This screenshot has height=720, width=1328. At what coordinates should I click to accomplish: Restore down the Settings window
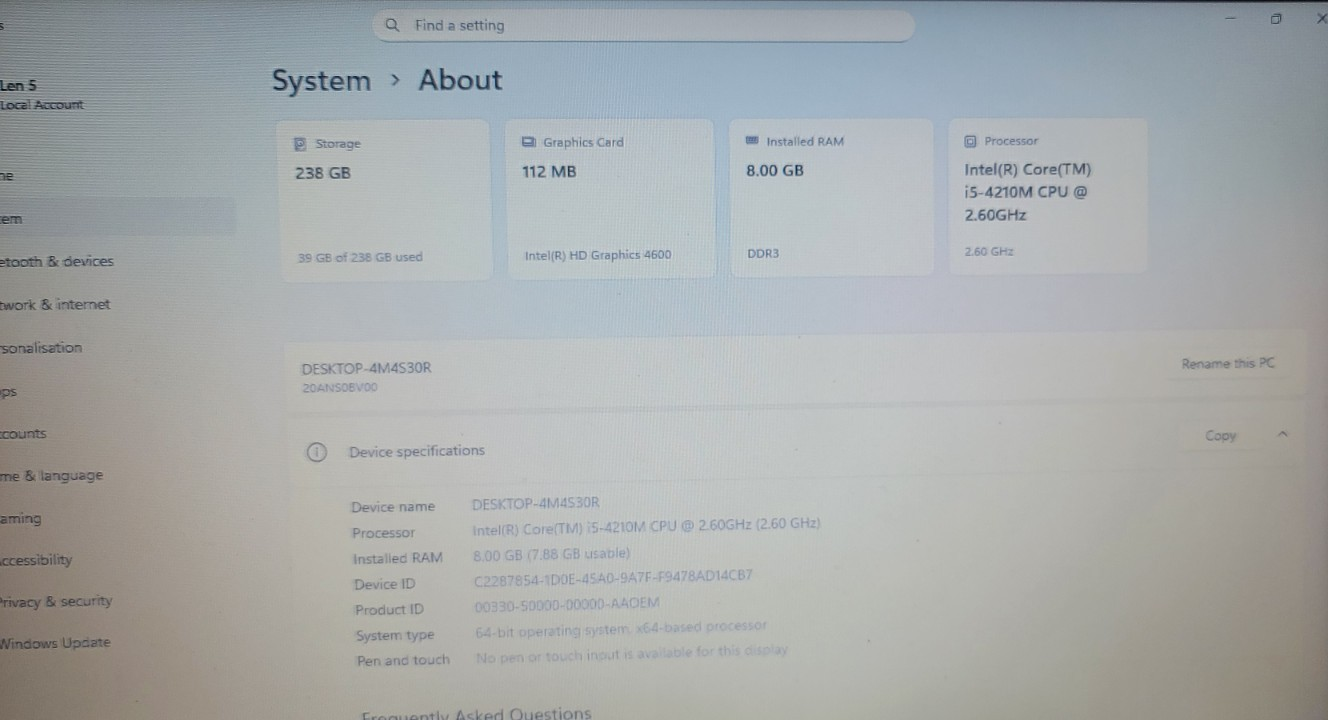coord(1276,19)
